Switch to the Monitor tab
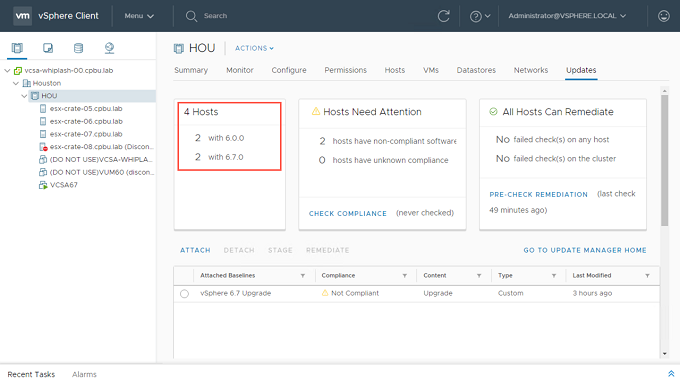The image size is (680, 382). tap(240, 70)
